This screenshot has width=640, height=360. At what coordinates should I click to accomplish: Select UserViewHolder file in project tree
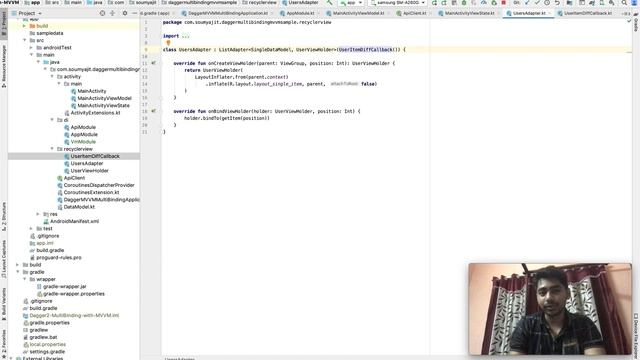89,171
